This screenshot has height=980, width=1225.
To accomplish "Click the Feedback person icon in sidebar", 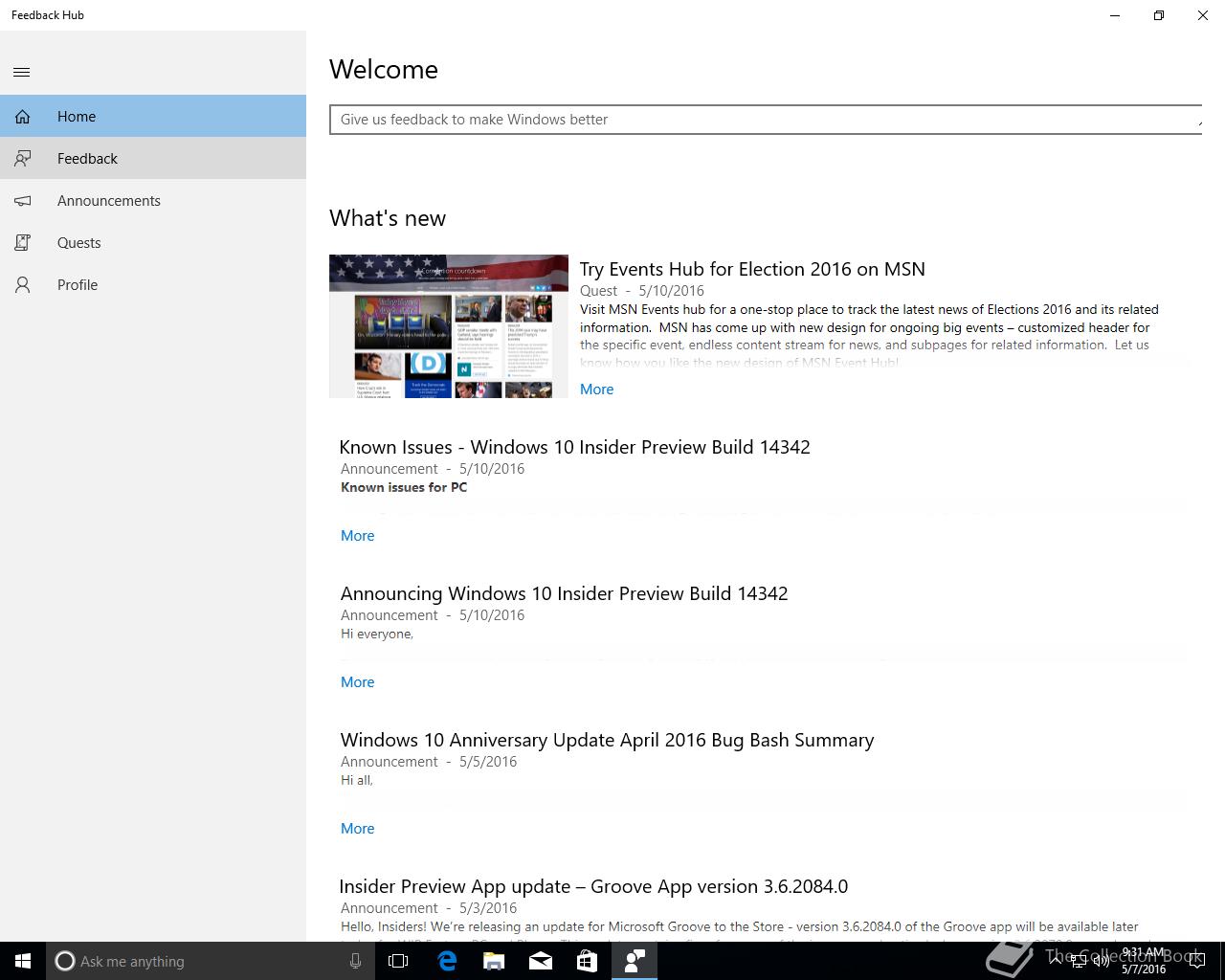I will [22, 159].
